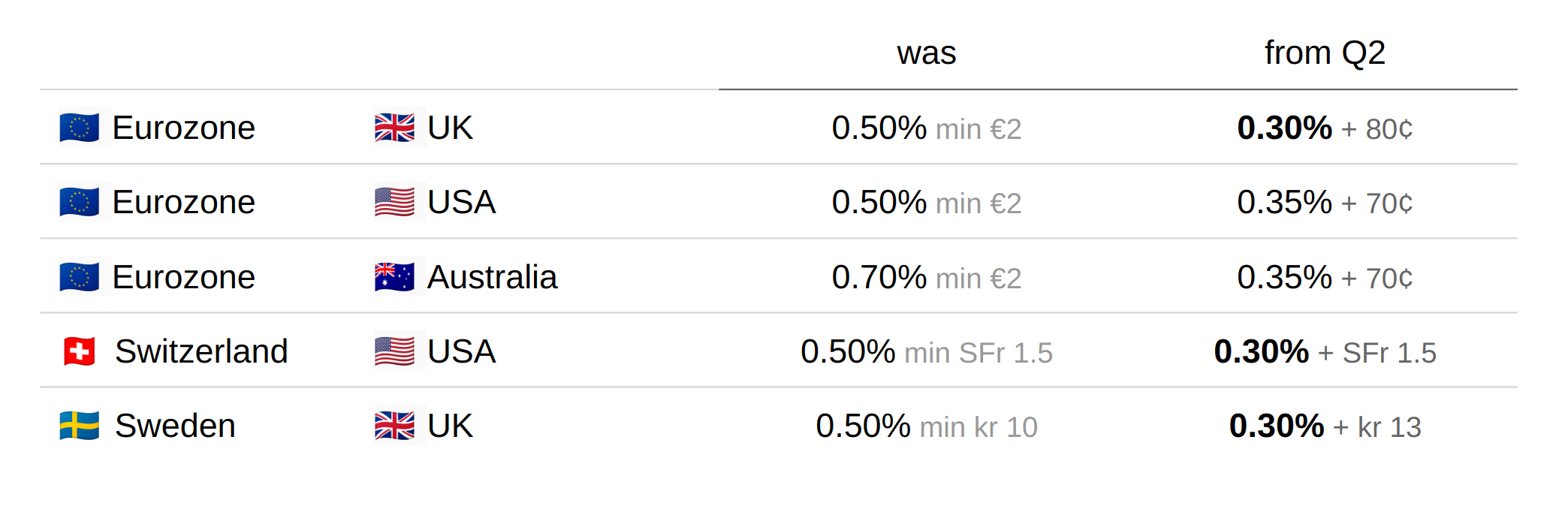
Task: Click the Switzerland country label
Action: [201, 351]
